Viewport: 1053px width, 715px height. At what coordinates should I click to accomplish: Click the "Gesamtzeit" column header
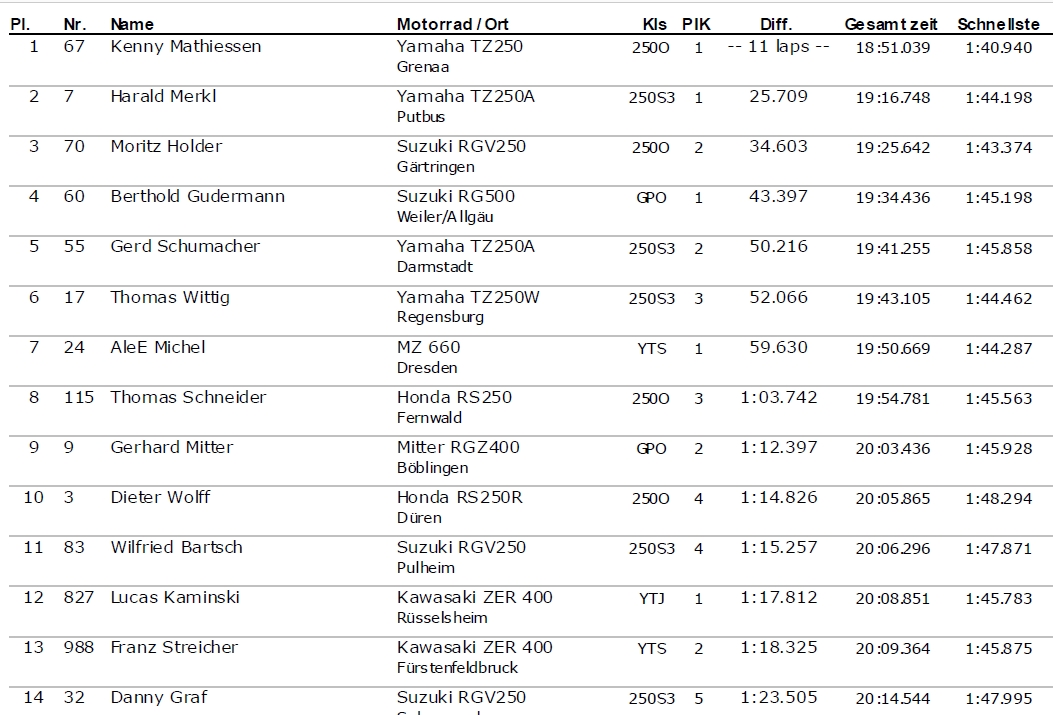point(892,24)
